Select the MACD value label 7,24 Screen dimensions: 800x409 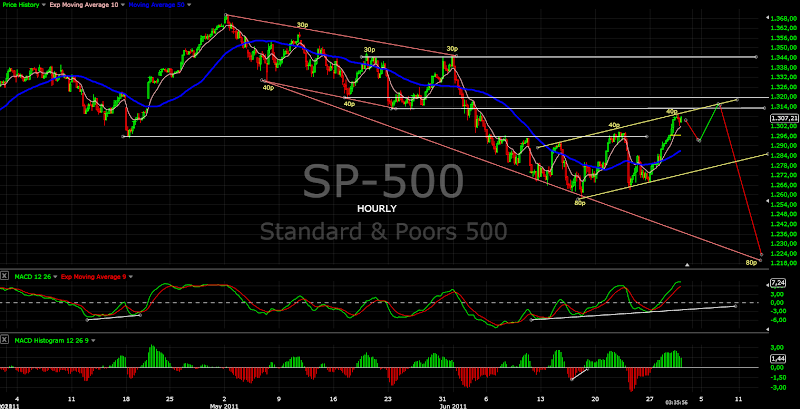pyautogui.click(x=778, y=282)
